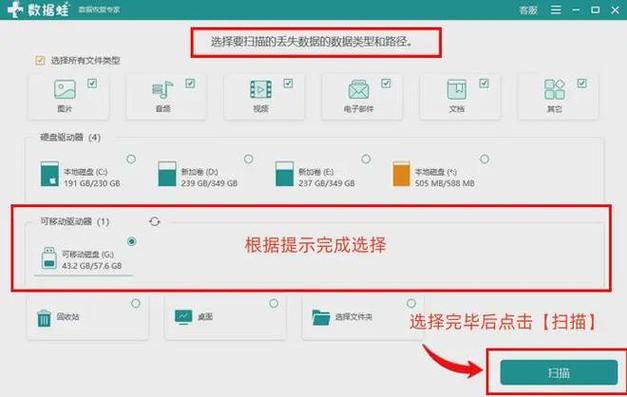
Task: Select the 桌面 radio button
Action: tap(274, 303)
